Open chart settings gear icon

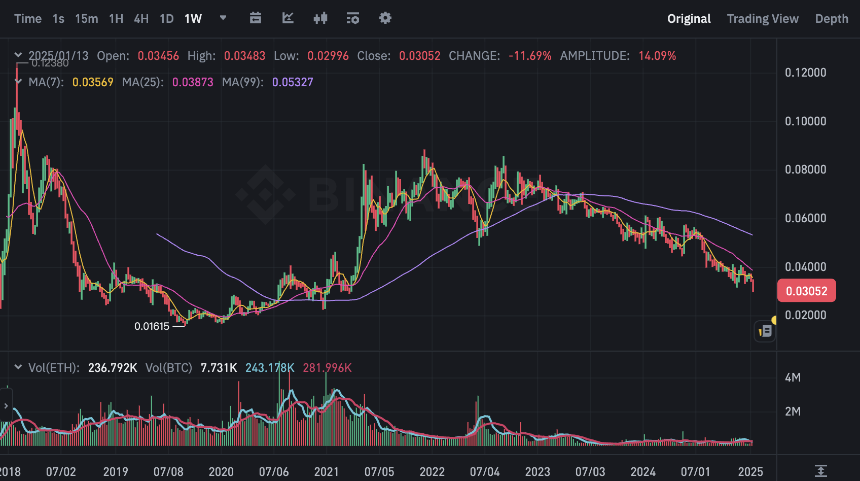pyautogui.click(x=385, y=18)
